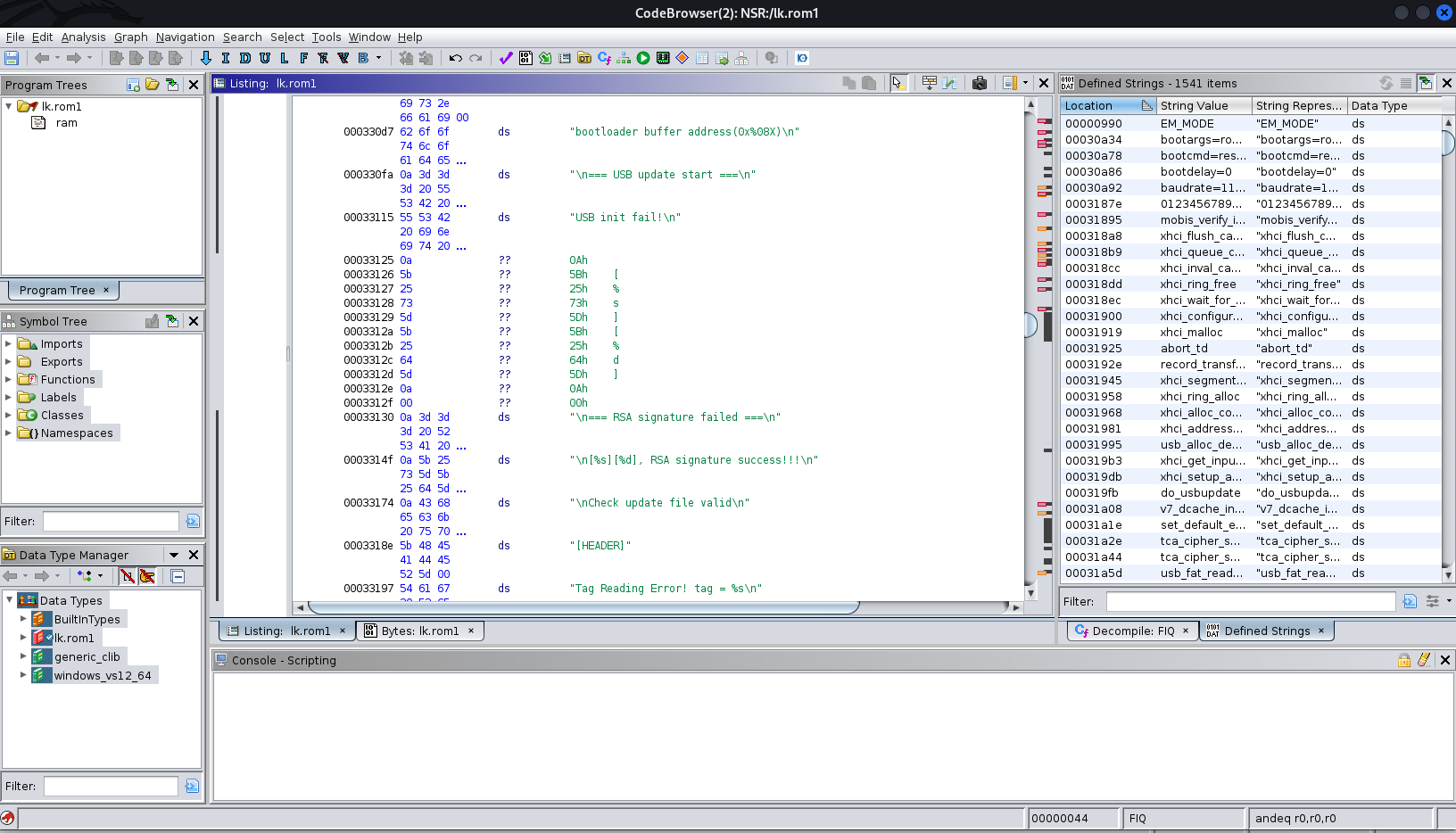Click the String Representation column header

tap(1299, 105)
